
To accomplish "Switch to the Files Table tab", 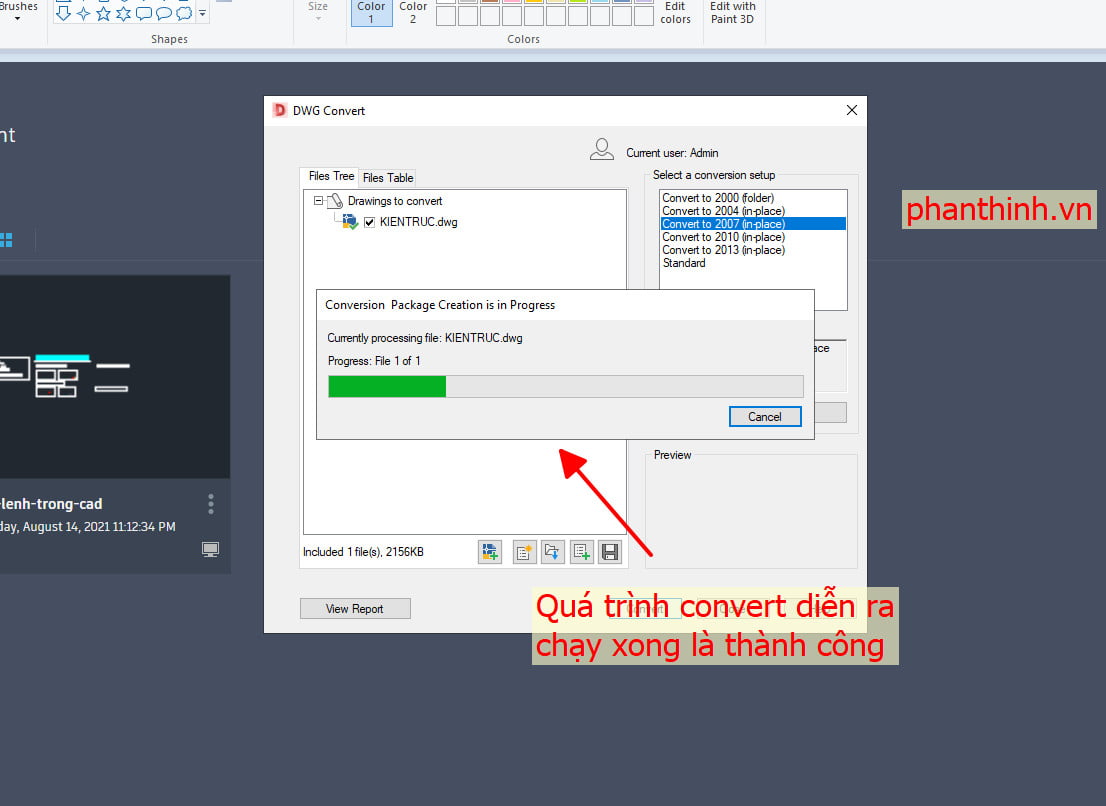I will 388,178.
